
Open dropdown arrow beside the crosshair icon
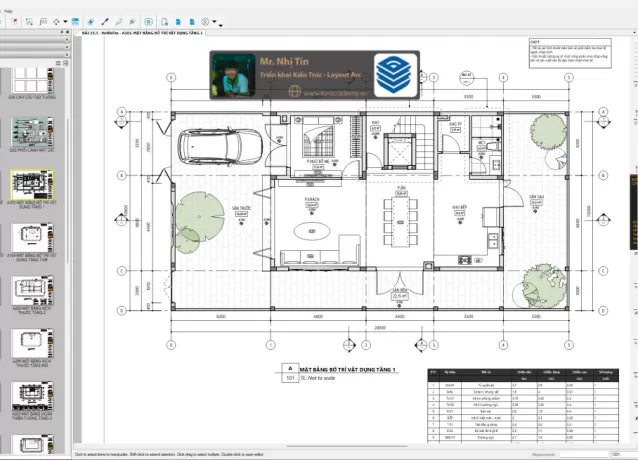[65, 22]
